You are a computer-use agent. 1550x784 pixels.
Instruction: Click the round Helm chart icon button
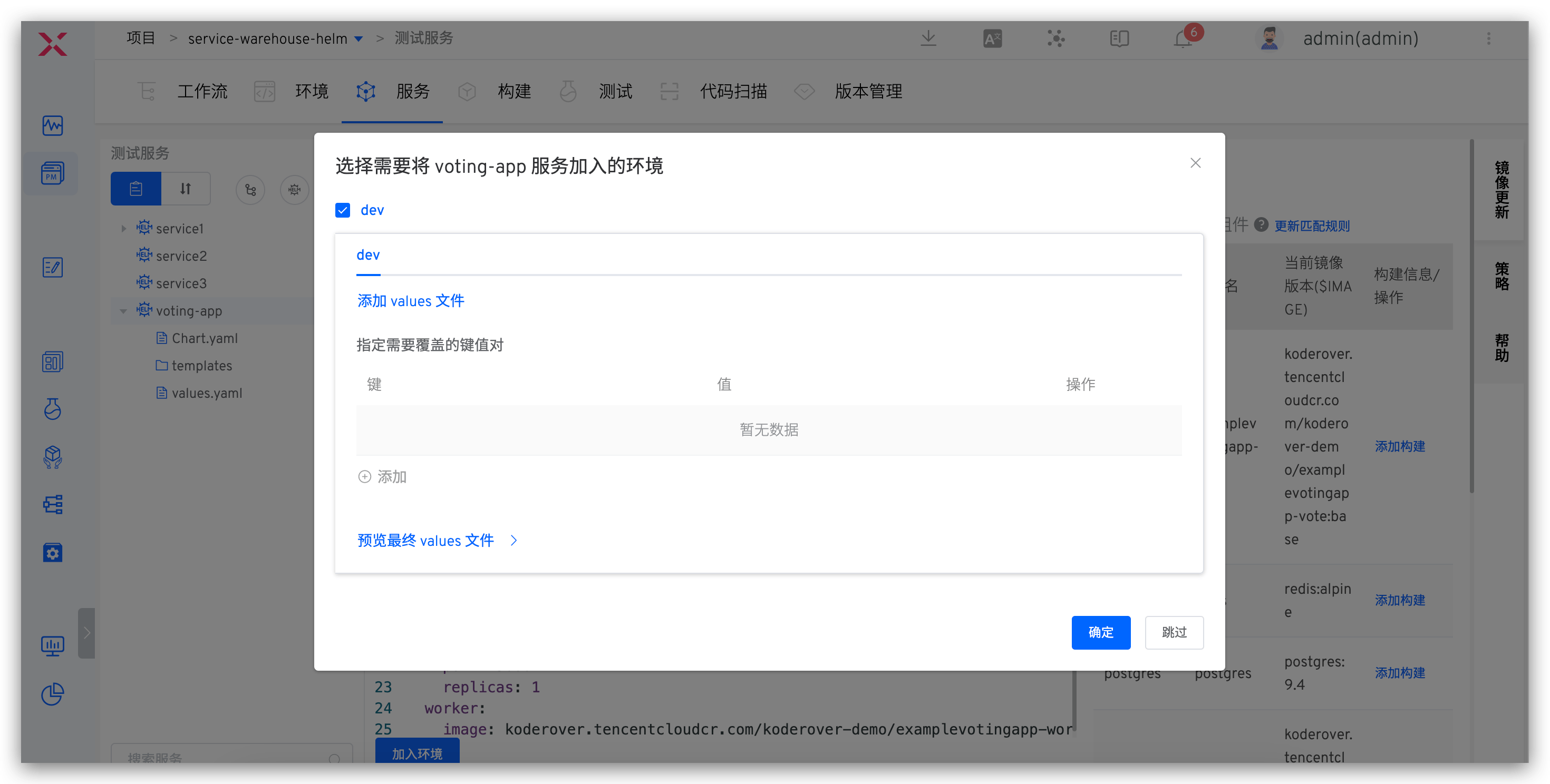[x=294, y=190]
